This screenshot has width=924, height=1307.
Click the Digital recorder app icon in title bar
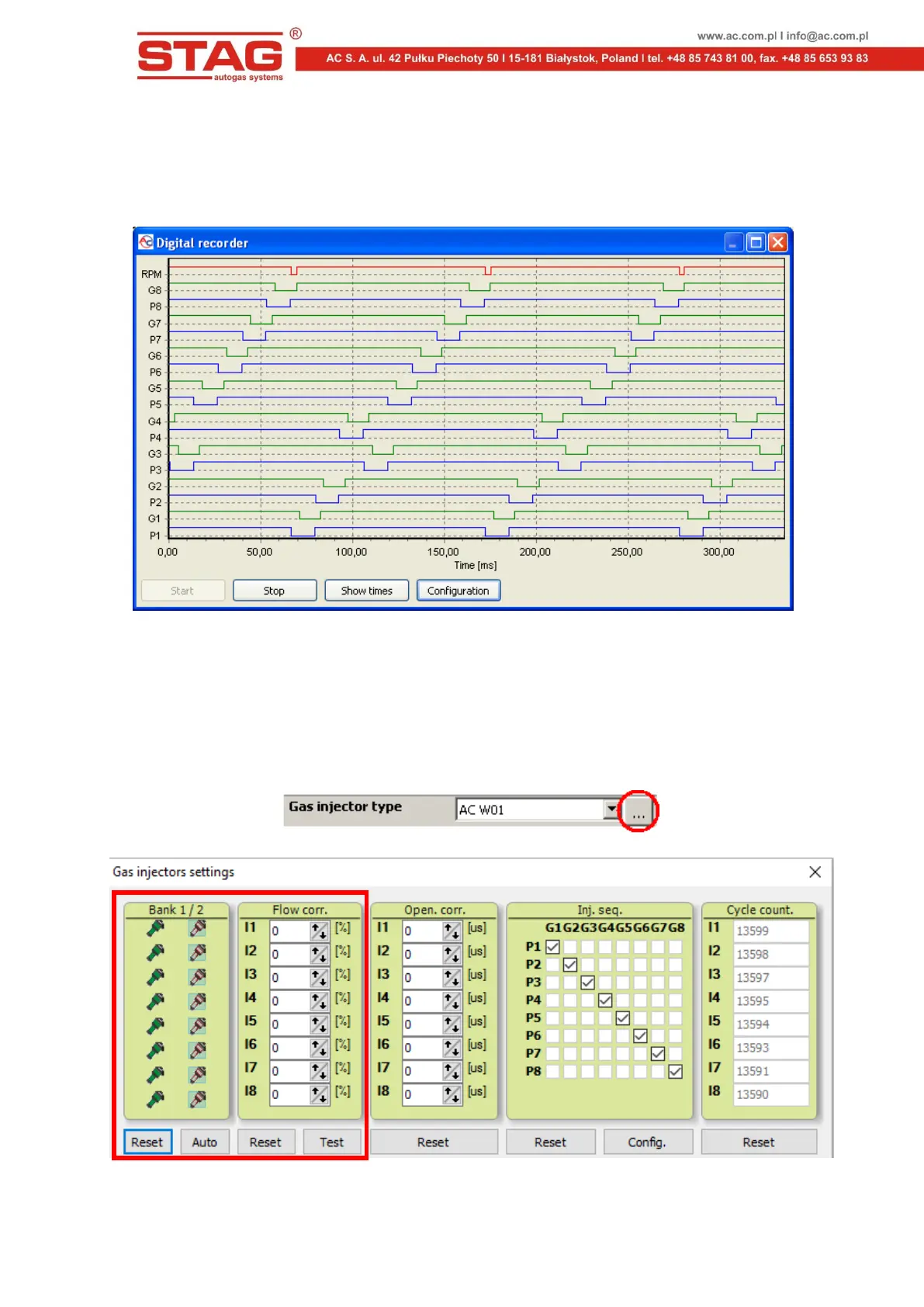click(146, 242)
